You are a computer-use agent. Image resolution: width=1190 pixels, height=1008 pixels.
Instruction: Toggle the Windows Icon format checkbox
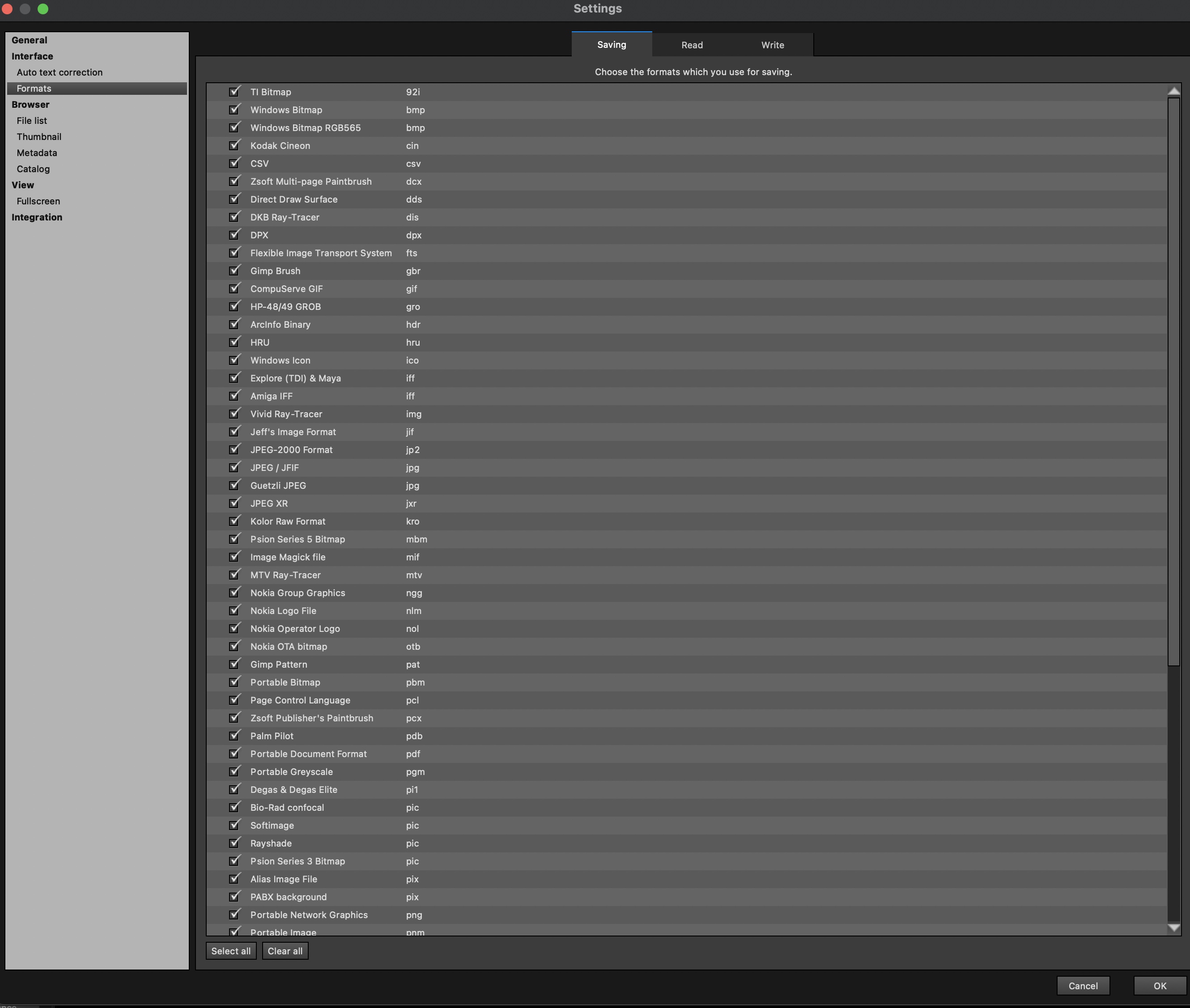[x=234, y=360]
